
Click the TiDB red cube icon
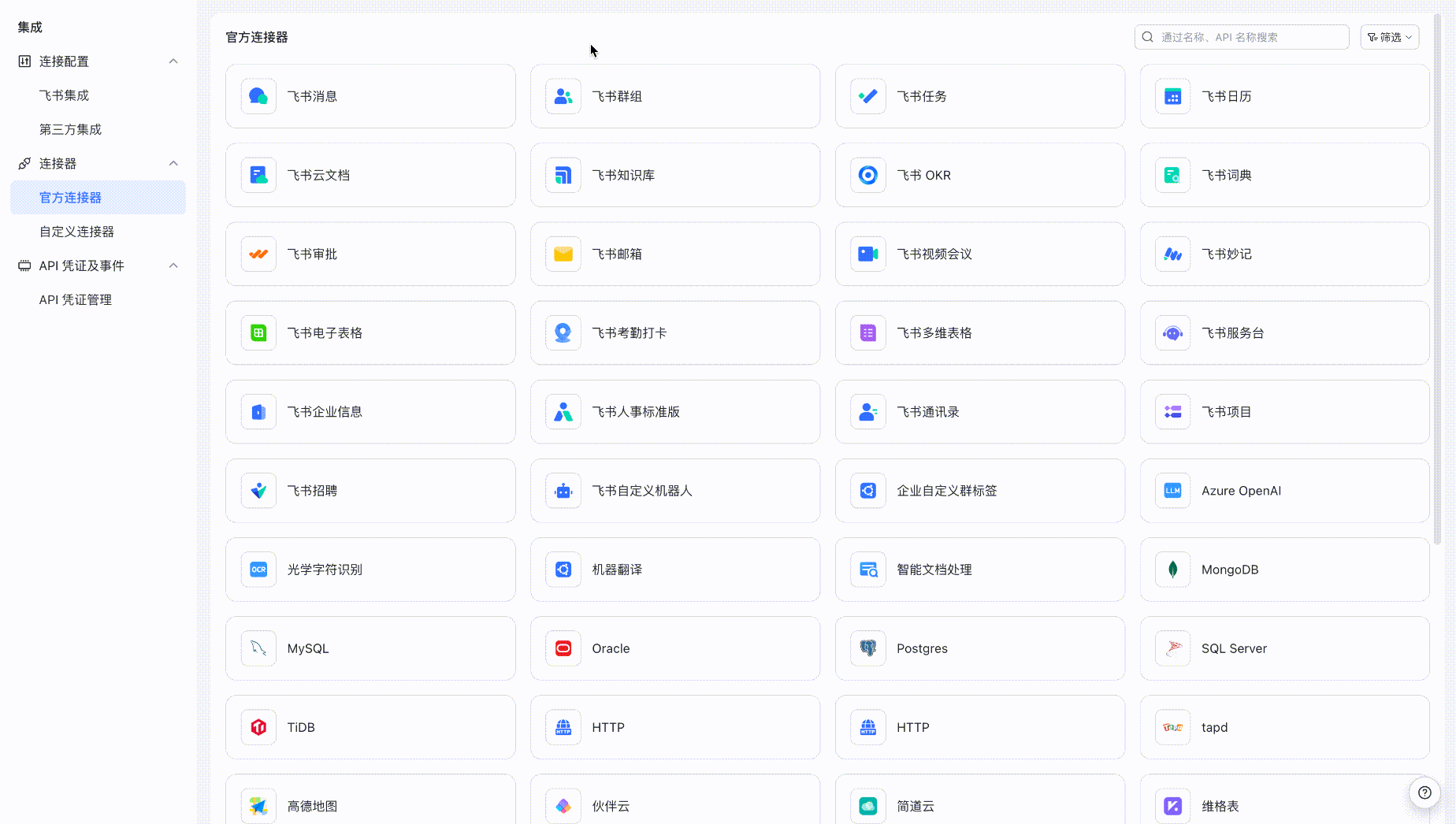pos(258,726)
